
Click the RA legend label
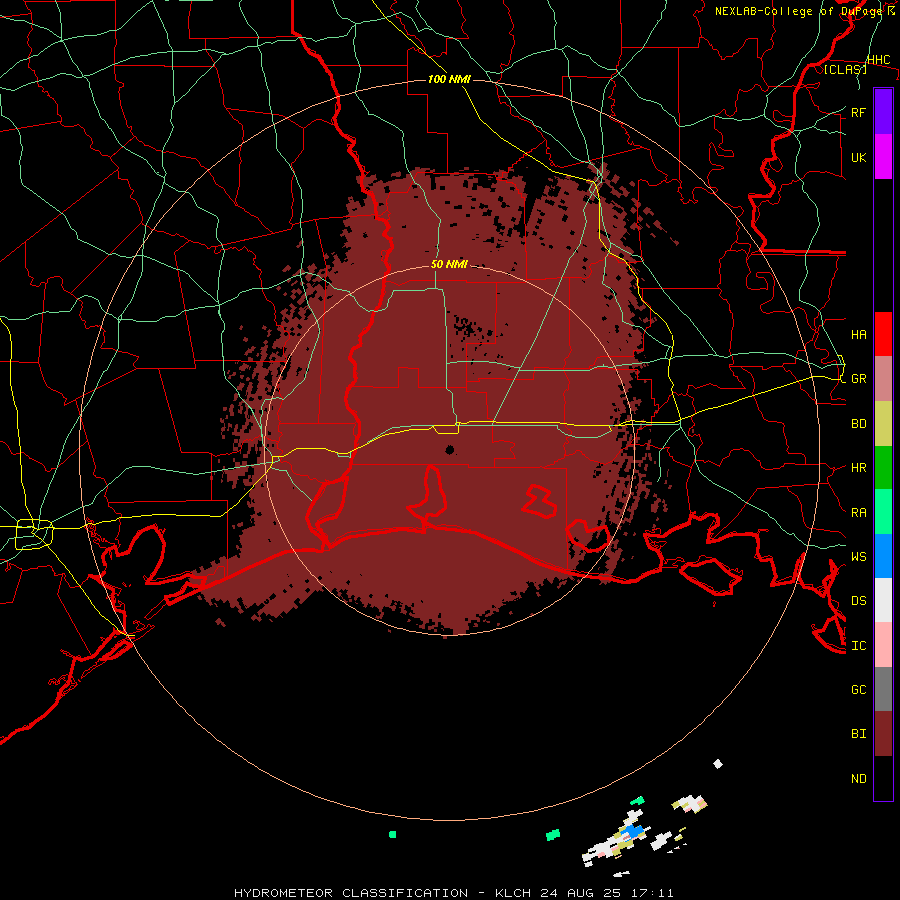pyautogui.click(x=859, y=512)
